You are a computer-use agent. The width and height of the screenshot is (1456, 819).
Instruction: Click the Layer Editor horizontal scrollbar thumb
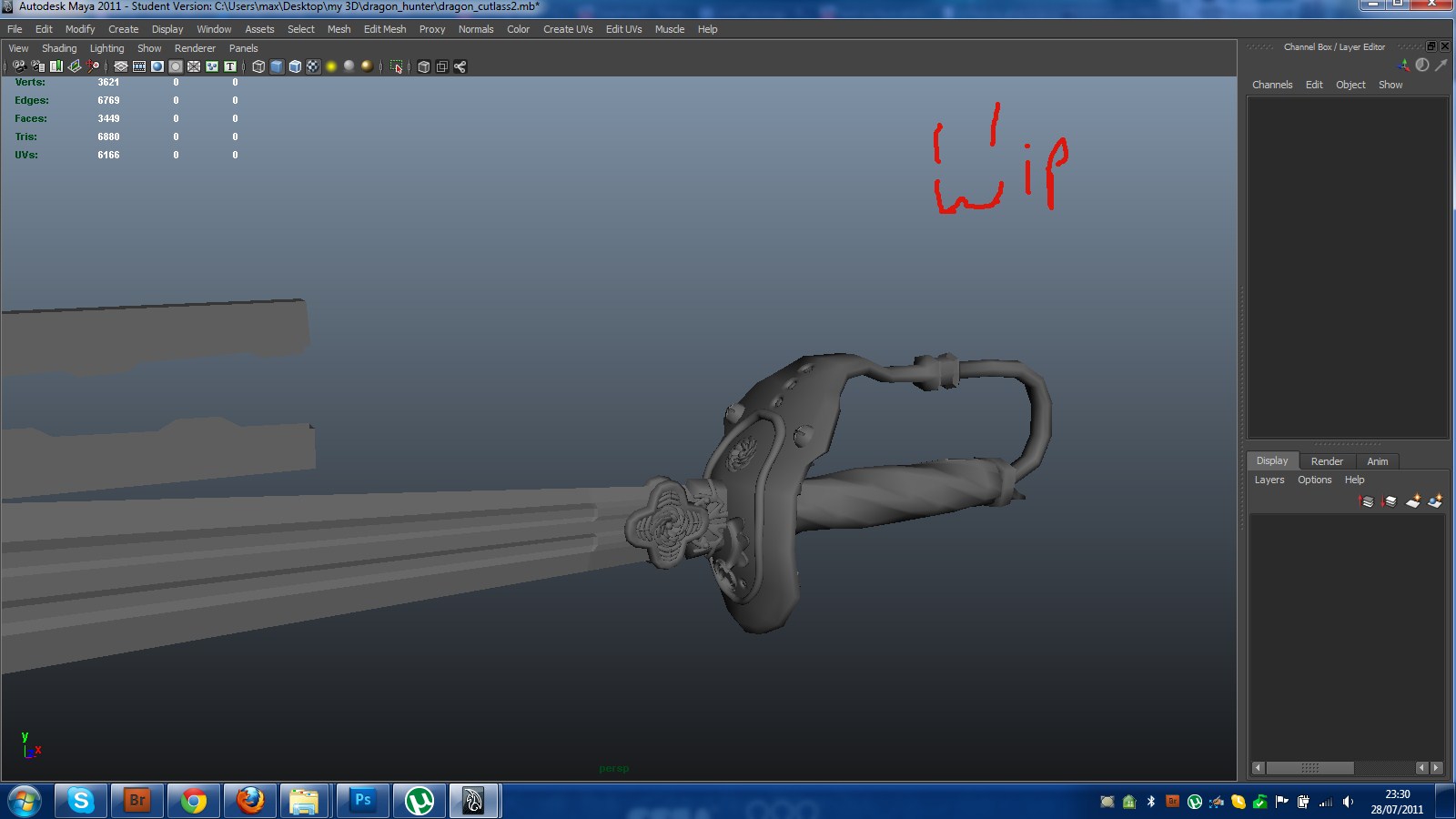coord(1309,768)
